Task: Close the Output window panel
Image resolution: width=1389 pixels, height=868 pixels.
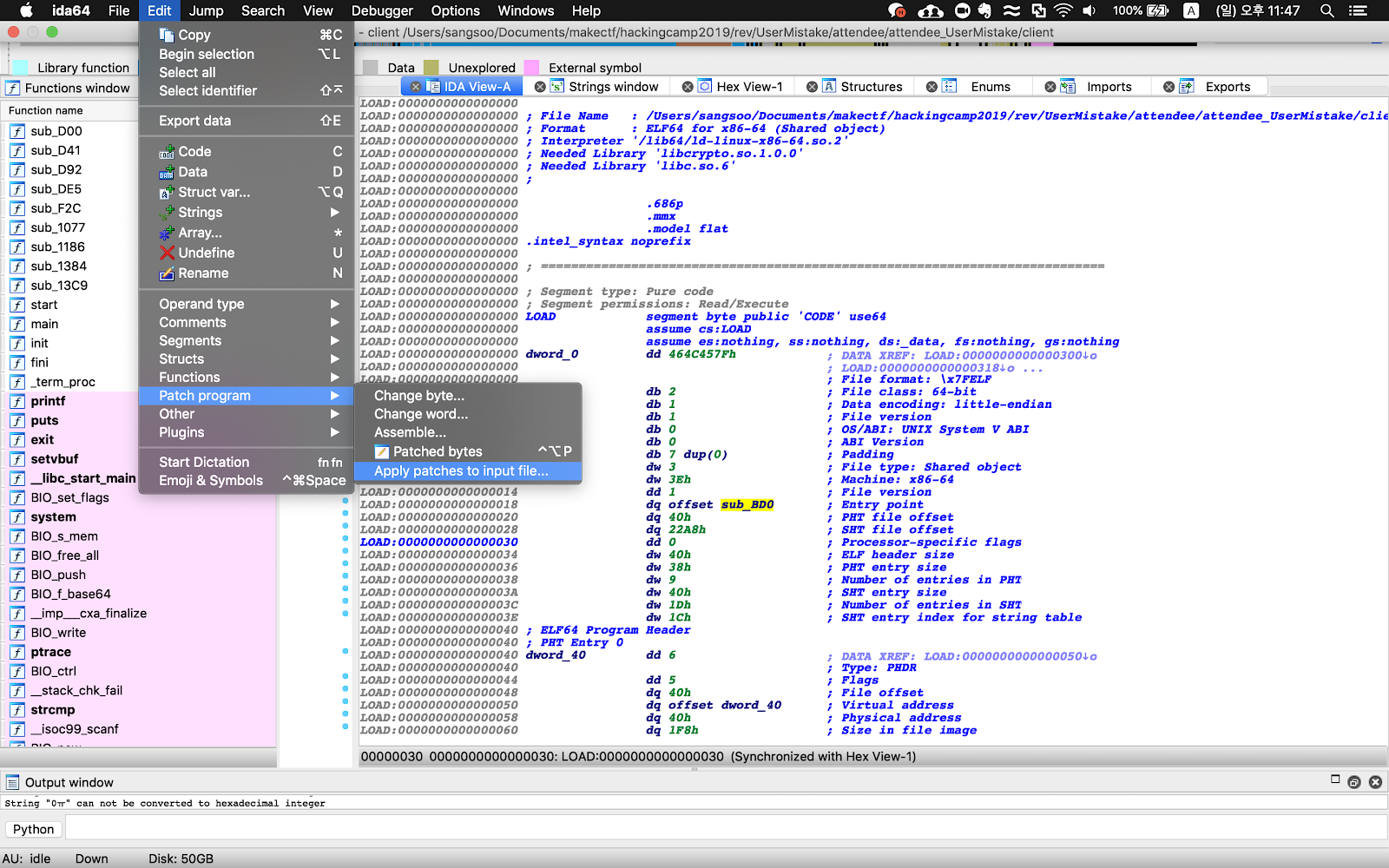Action: point(1375,782)
